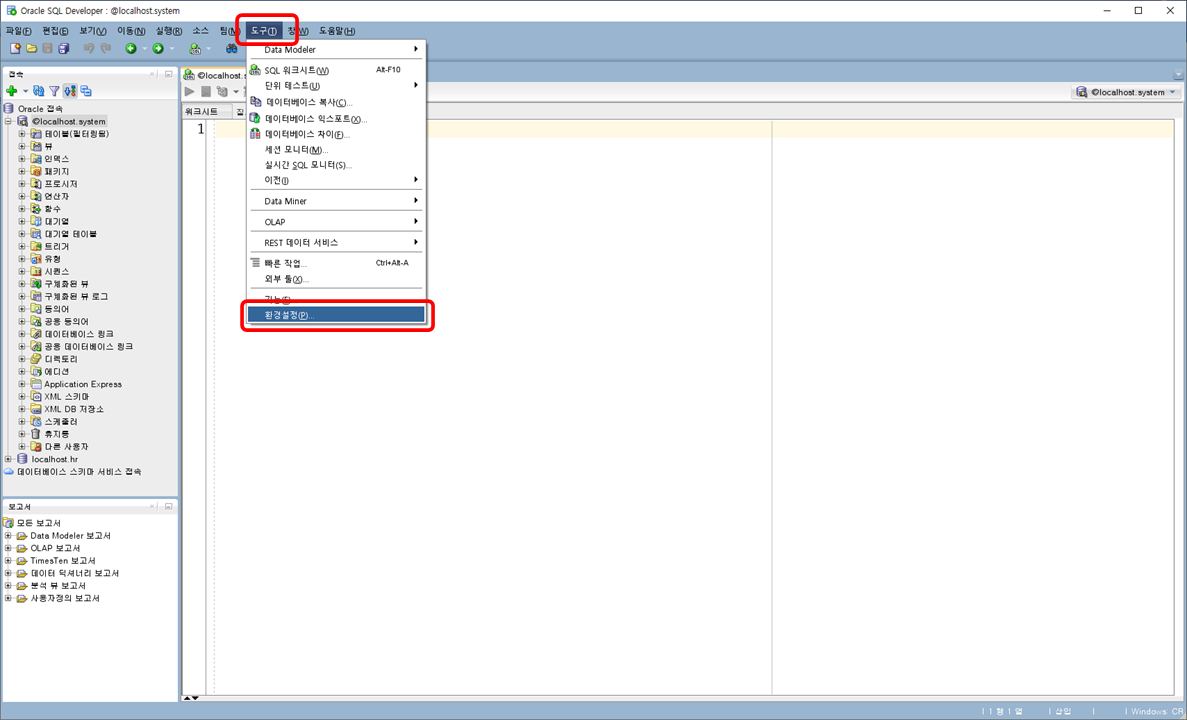This screenshot has height=720, width=1187.
Task: Click the green Forward navigation arrow
Action: (157, 48)
